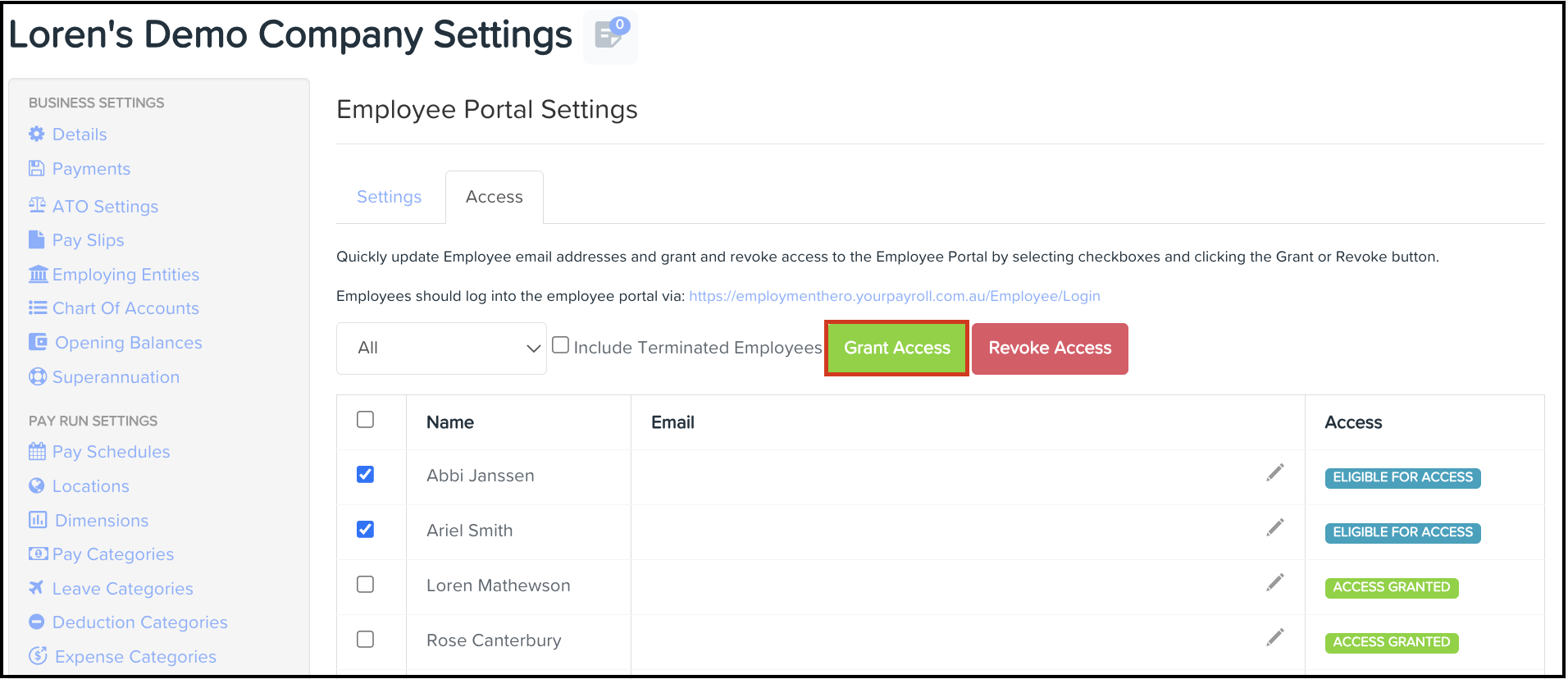Click the edit pencil for Rose Canterbury
This screenshot has width=1568, height=679.
tap(1275, 638)
